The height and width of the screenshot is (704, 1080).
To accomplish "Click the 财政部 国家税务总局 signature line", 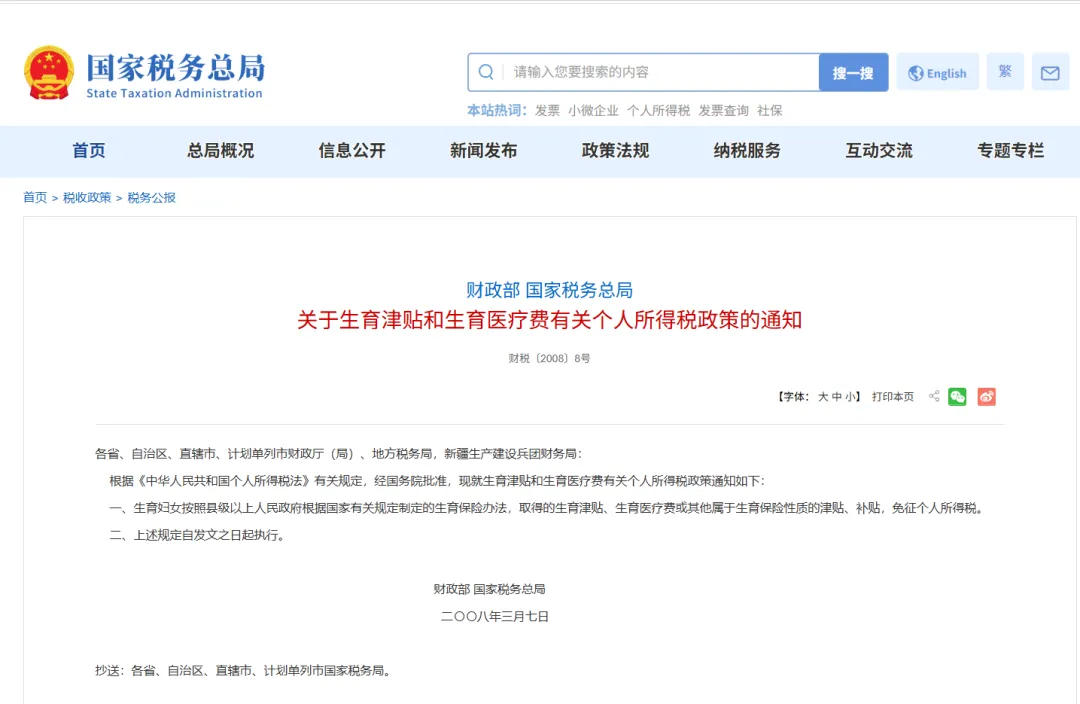I will pos(490,589).
